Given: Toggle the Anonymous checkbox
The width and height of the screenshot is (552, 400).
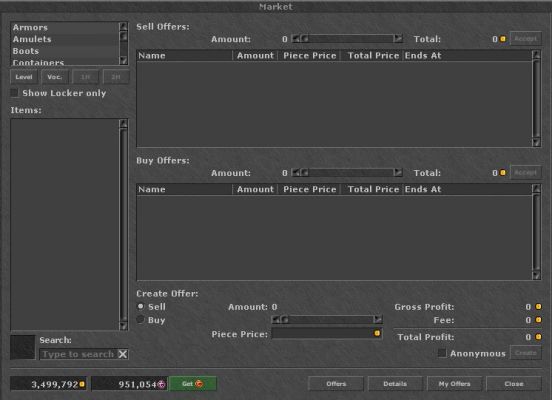Looking at the screenshot, I should click(442, 353).
